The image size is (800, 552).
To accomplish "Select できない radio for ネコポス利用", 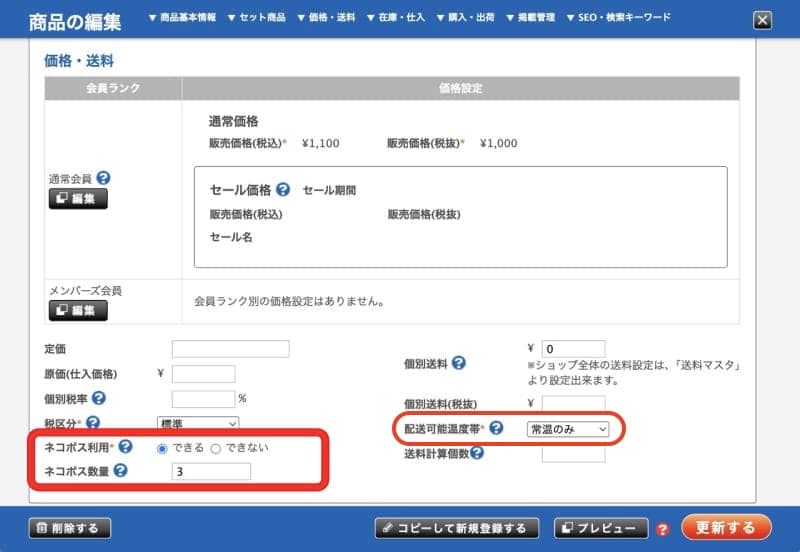I will point(215,448).
